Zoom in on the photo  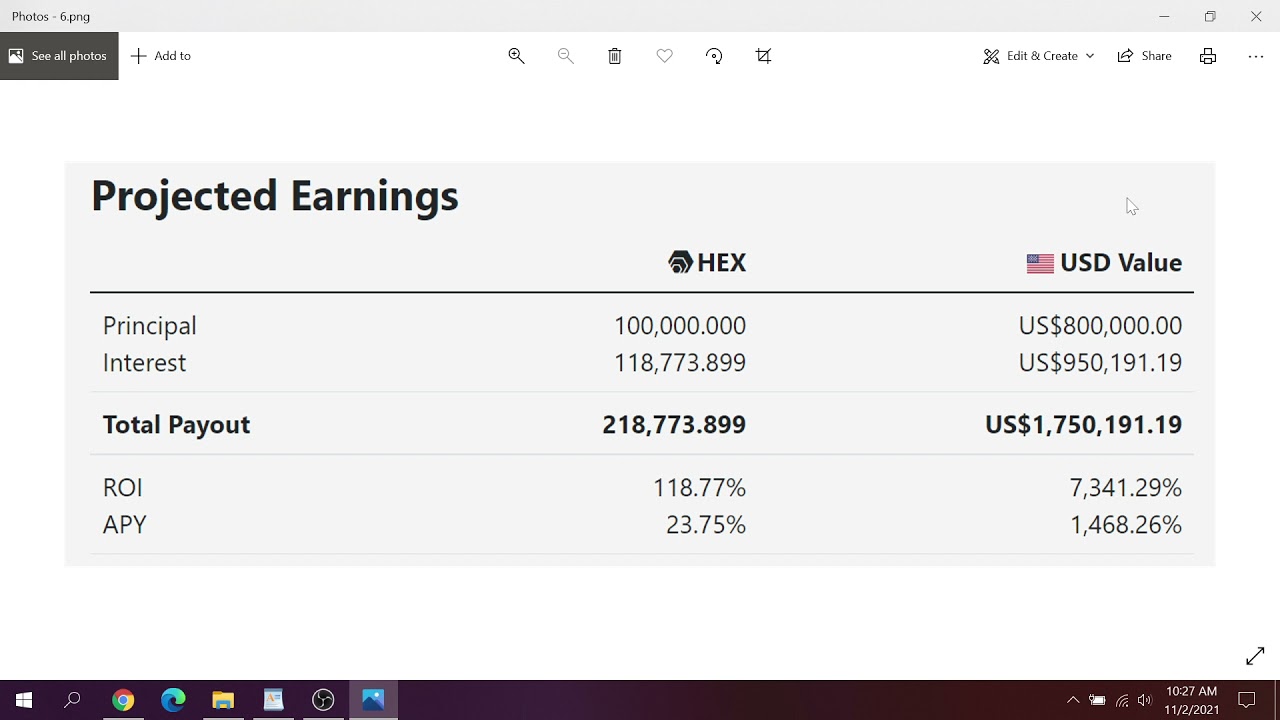516,56
